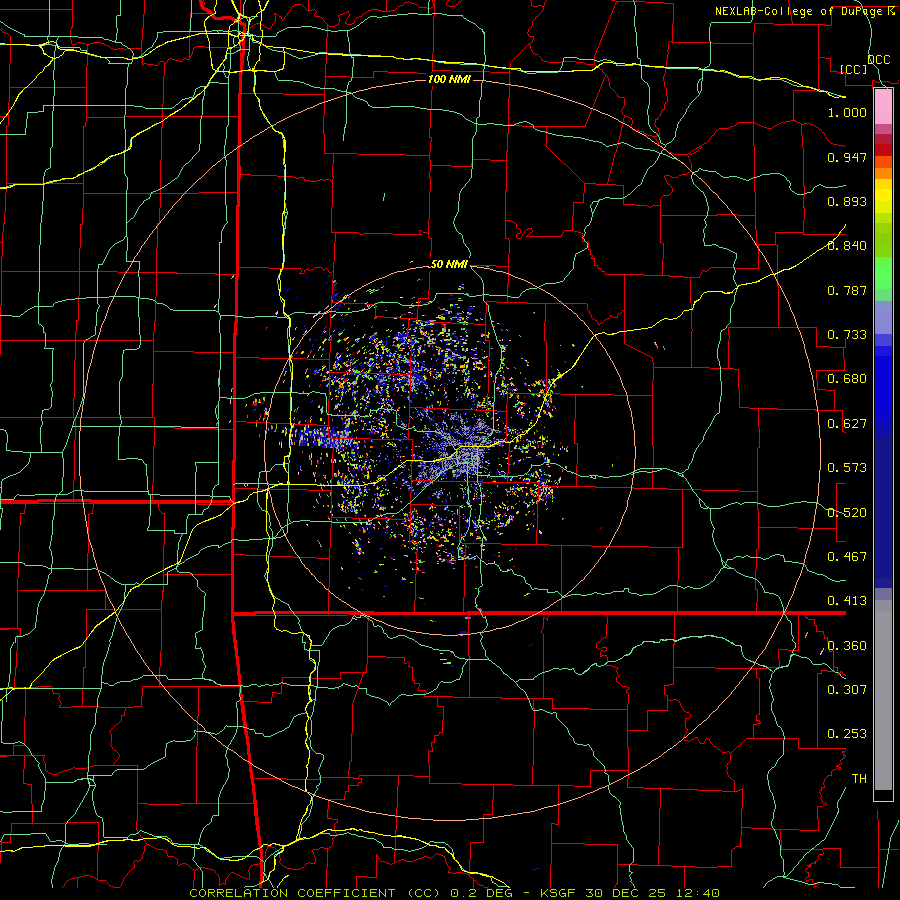
Task: Select the 0.573 legend value
Action: pyautogui.click(x=847, y=468)
